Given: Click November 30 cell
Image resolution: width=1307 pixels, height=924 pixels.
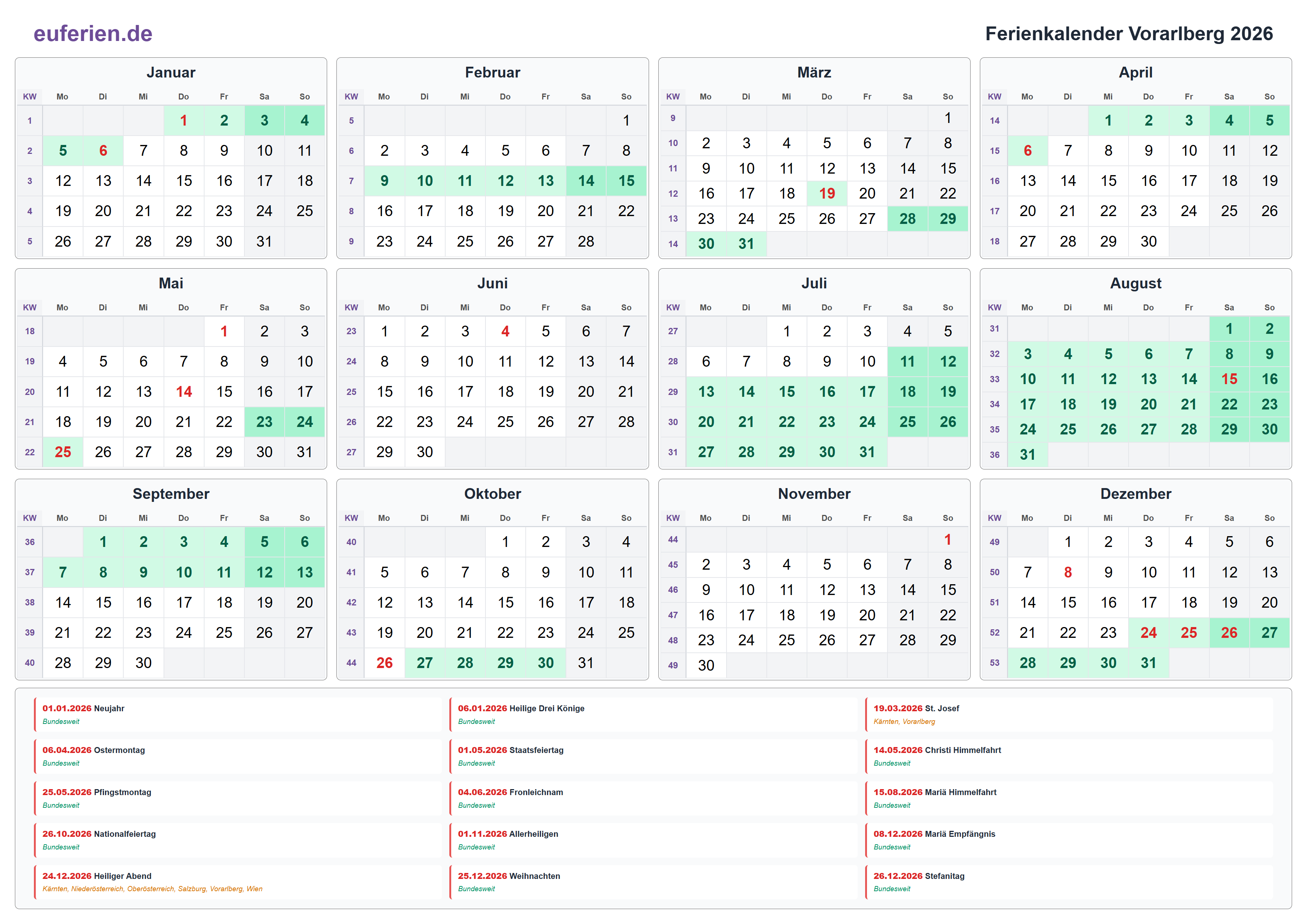Looking at the screenshot, I should 706,665.
